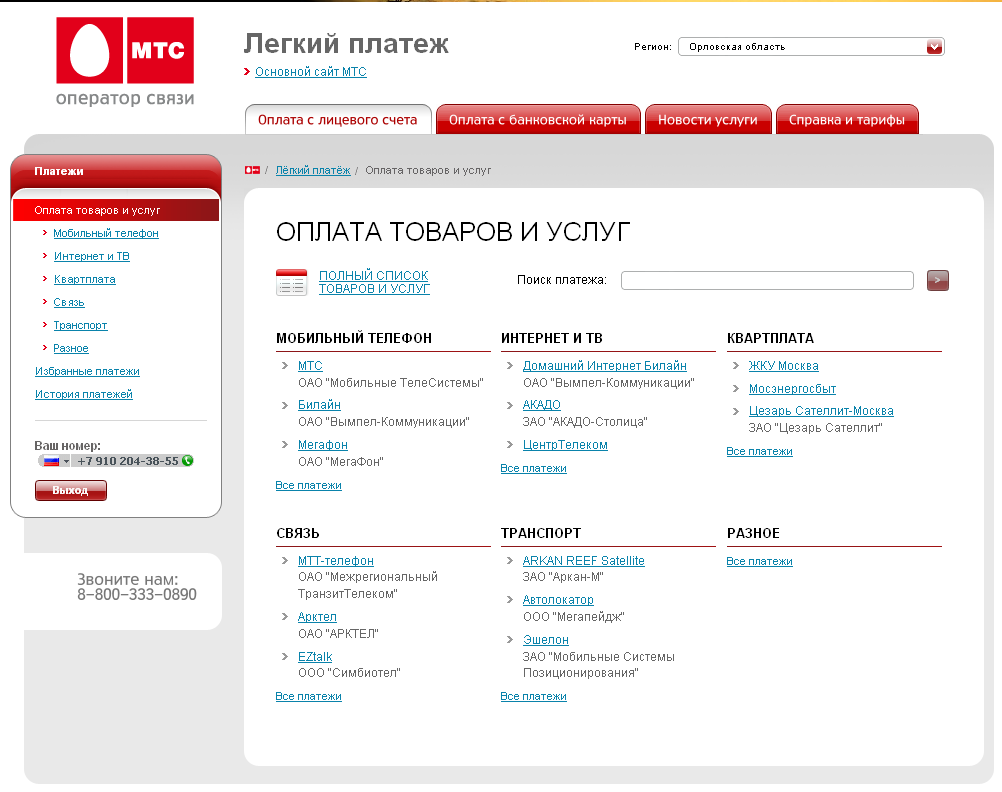The height and width of the screenshot is (792, 1002).
Task: Click the MTS egg logo
Action: click(x=90, y=51)
